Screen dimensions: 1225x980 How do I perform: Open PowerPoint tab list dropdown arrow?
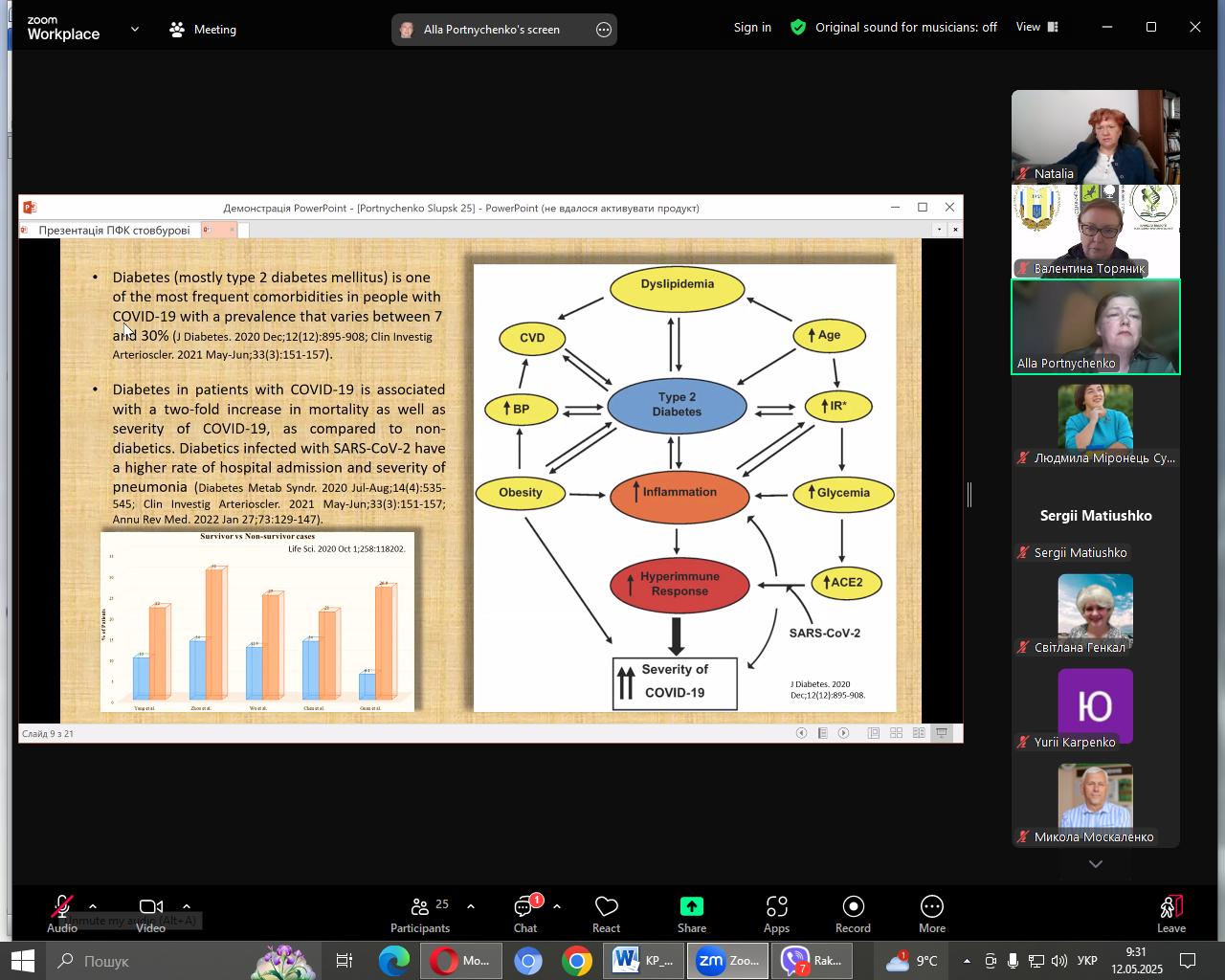(x=939, y=230)
